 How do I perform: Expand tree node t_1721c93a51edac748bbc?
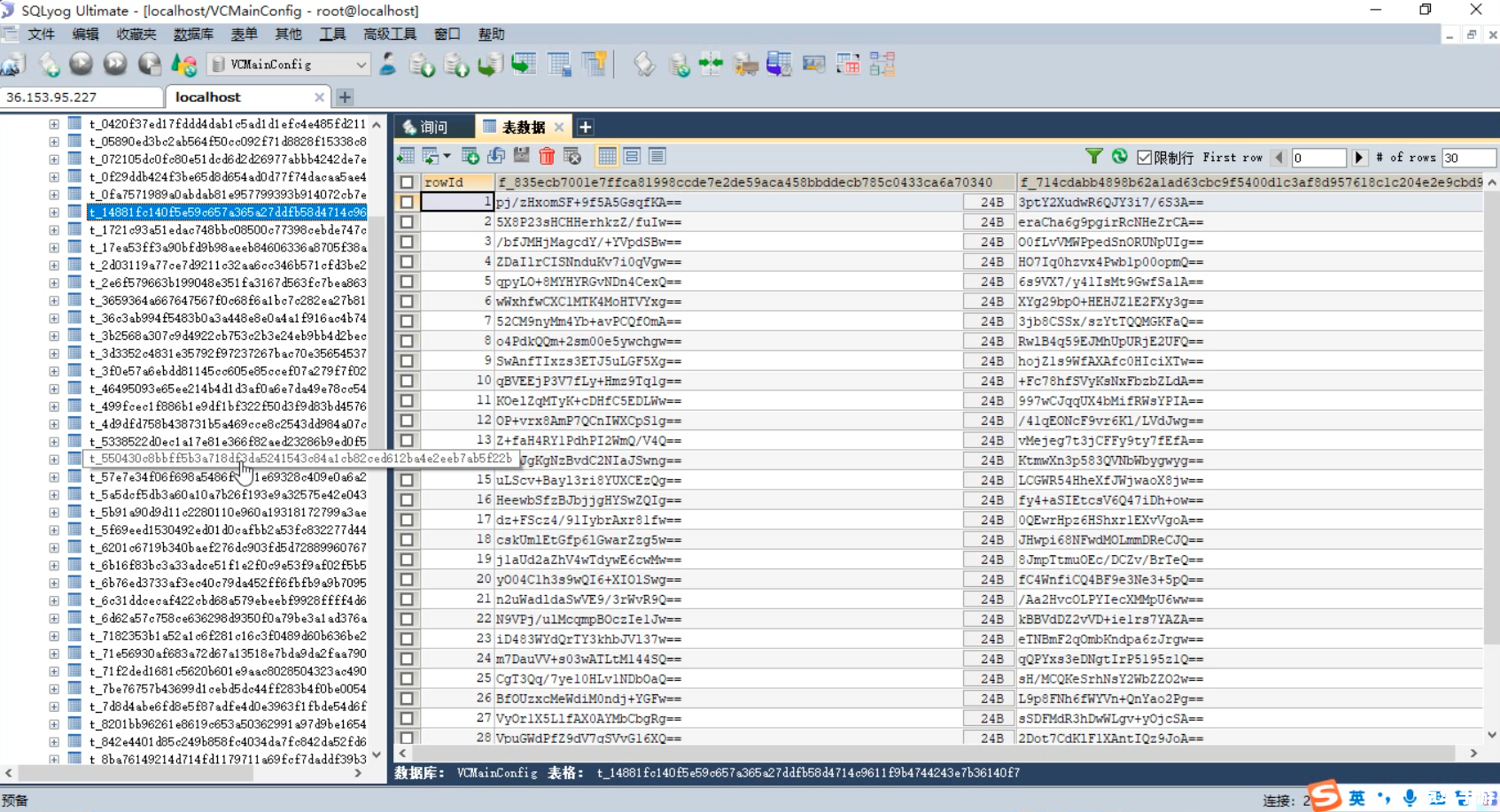click(x=54, y=230)
